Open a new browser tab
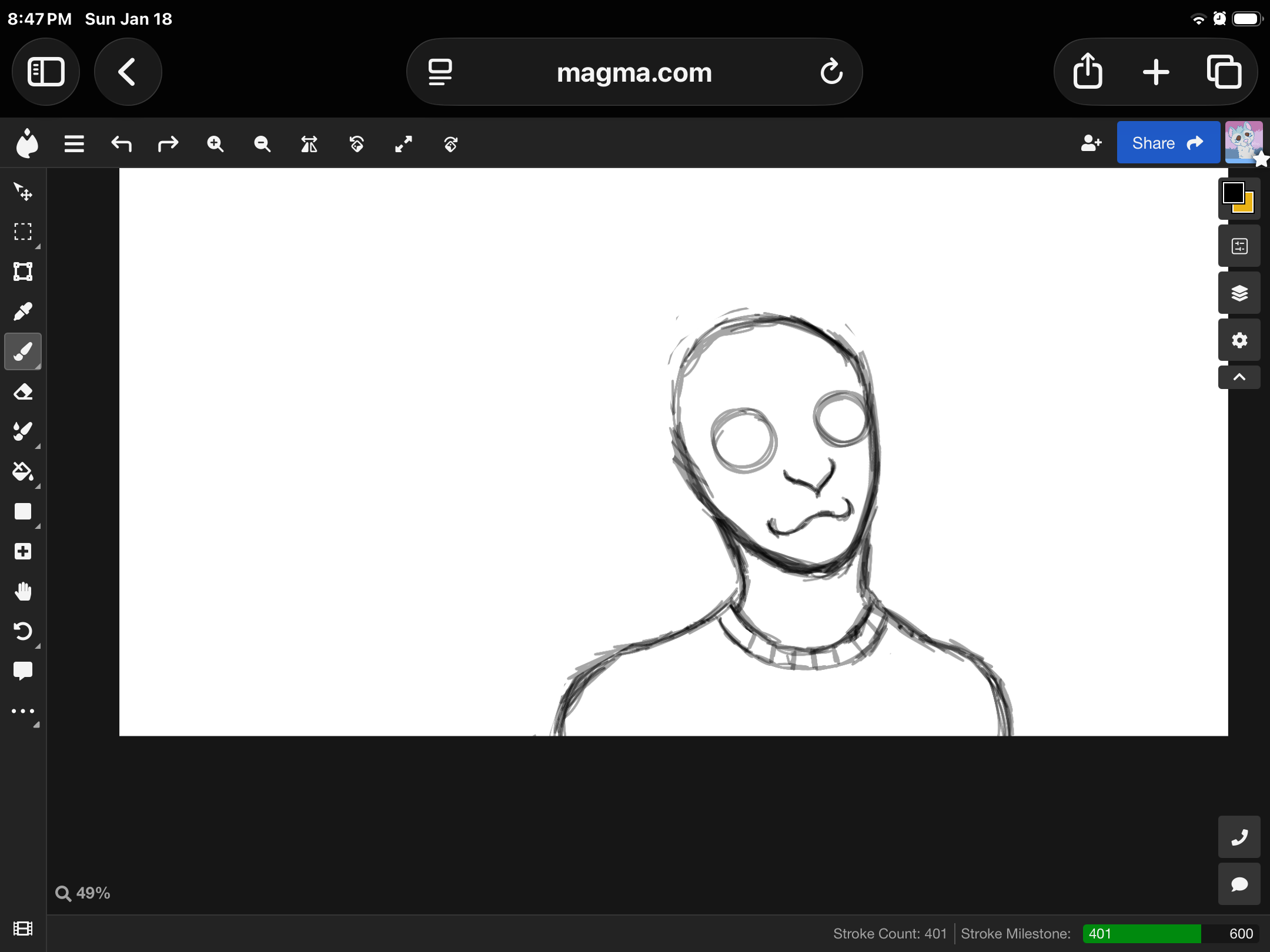The image size is (1270, 952). pos(1155,72)
